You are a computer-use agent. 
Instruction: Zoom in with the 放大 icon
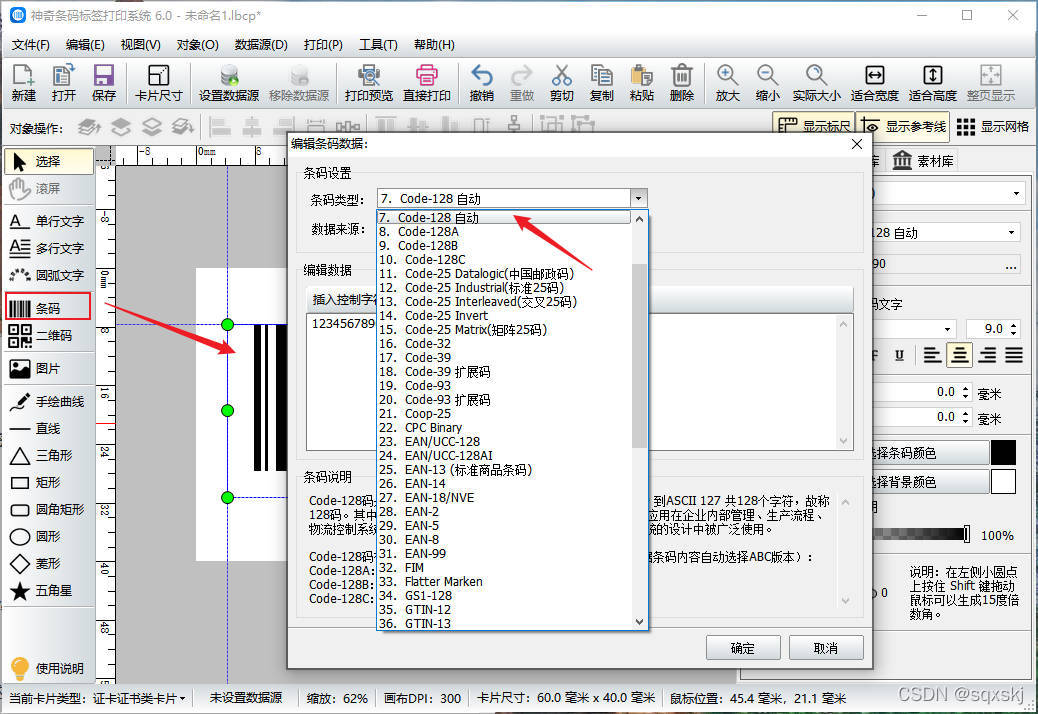coord(728,83)
